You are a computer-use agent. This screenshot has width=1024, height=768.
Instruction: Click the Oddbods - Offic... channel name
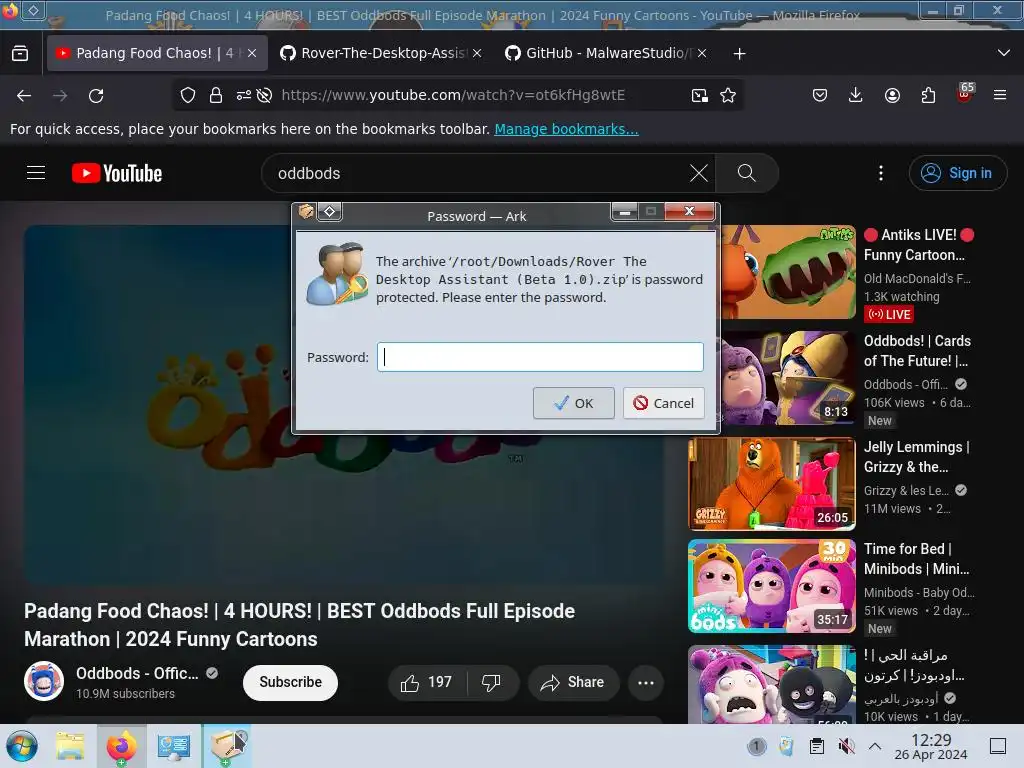click(137, 673)
